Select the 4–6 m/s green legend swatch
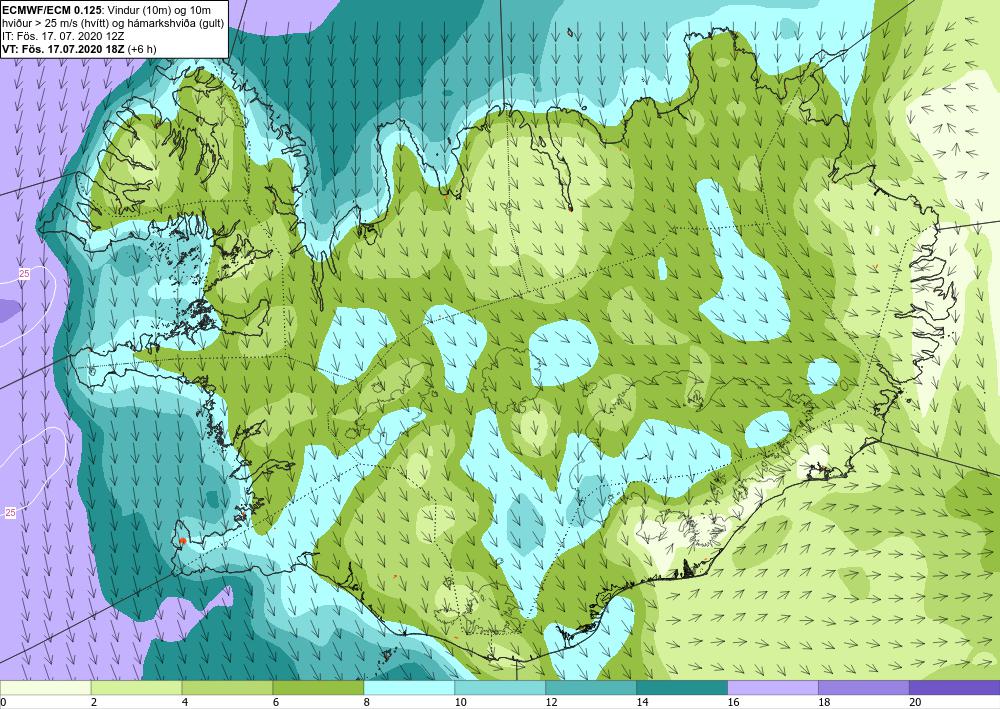1000x709 pixels. coord(227,688)
